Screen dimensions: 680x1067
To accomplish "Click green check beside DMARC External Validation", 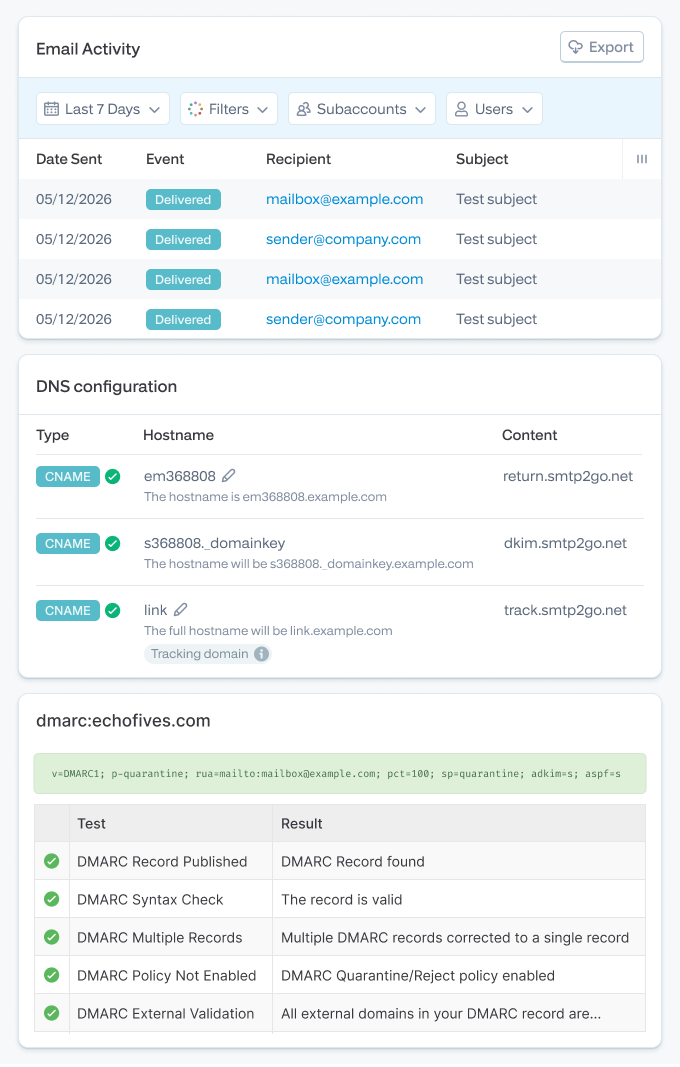I will coord(52,1013).
